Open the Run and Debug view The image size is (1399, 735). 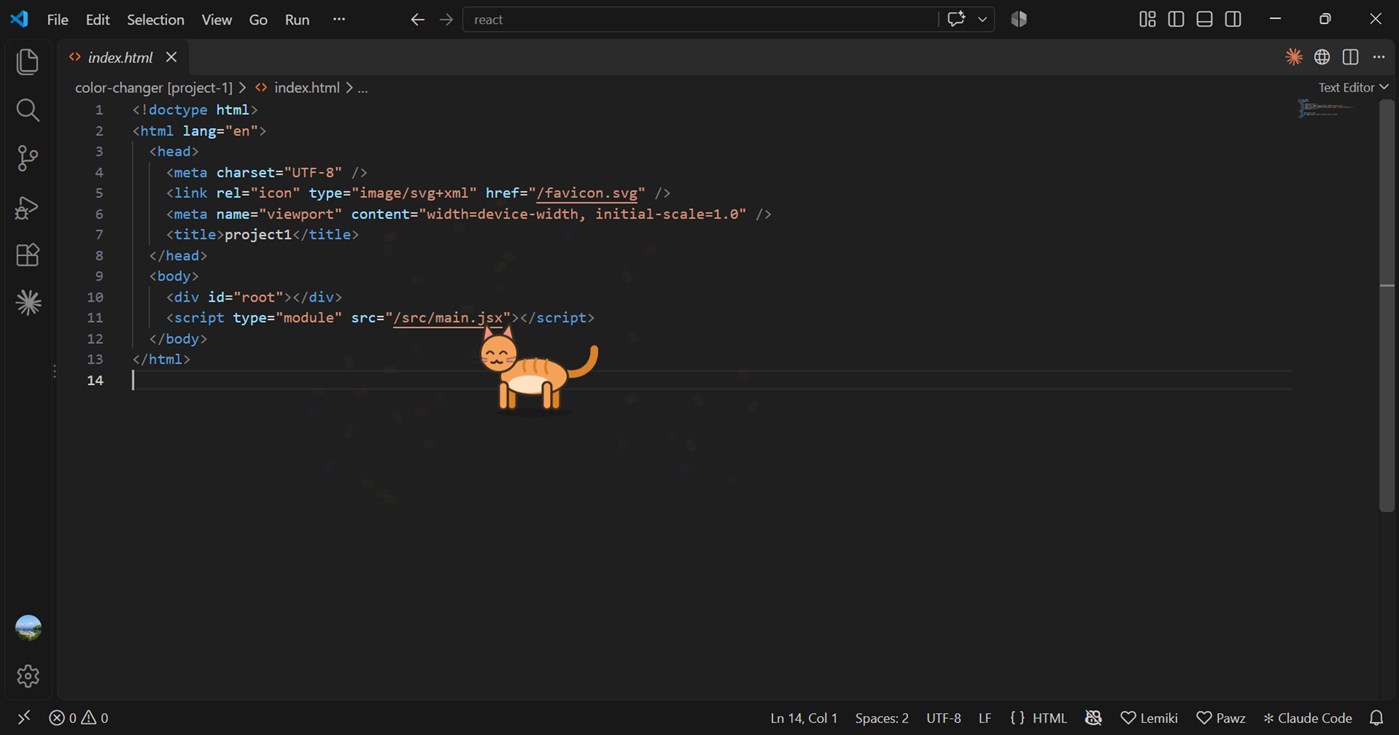tap(28, 207)
